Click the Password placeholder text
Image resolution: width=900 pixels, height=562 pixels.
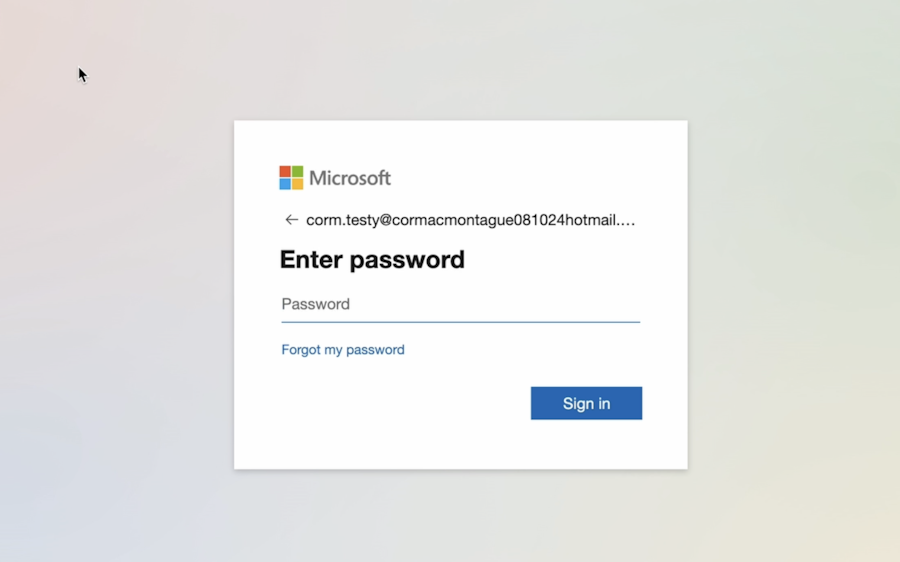pyautogui.click(x=315, y=304)
